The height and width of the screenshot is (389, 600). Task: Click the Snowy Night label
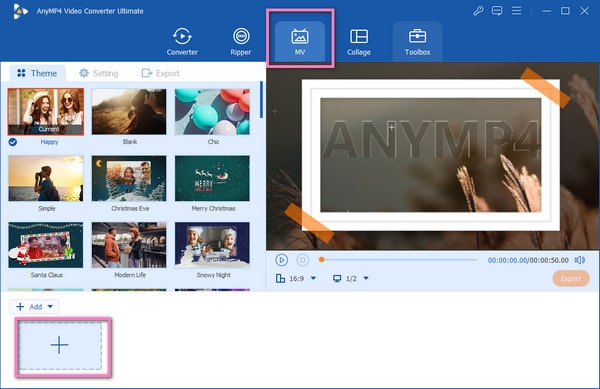[214, 275]
